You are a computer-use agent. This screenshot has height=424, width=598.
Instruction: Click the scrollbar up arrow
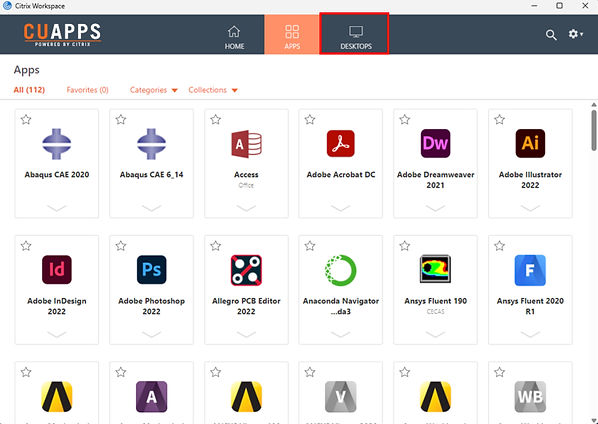594,104
